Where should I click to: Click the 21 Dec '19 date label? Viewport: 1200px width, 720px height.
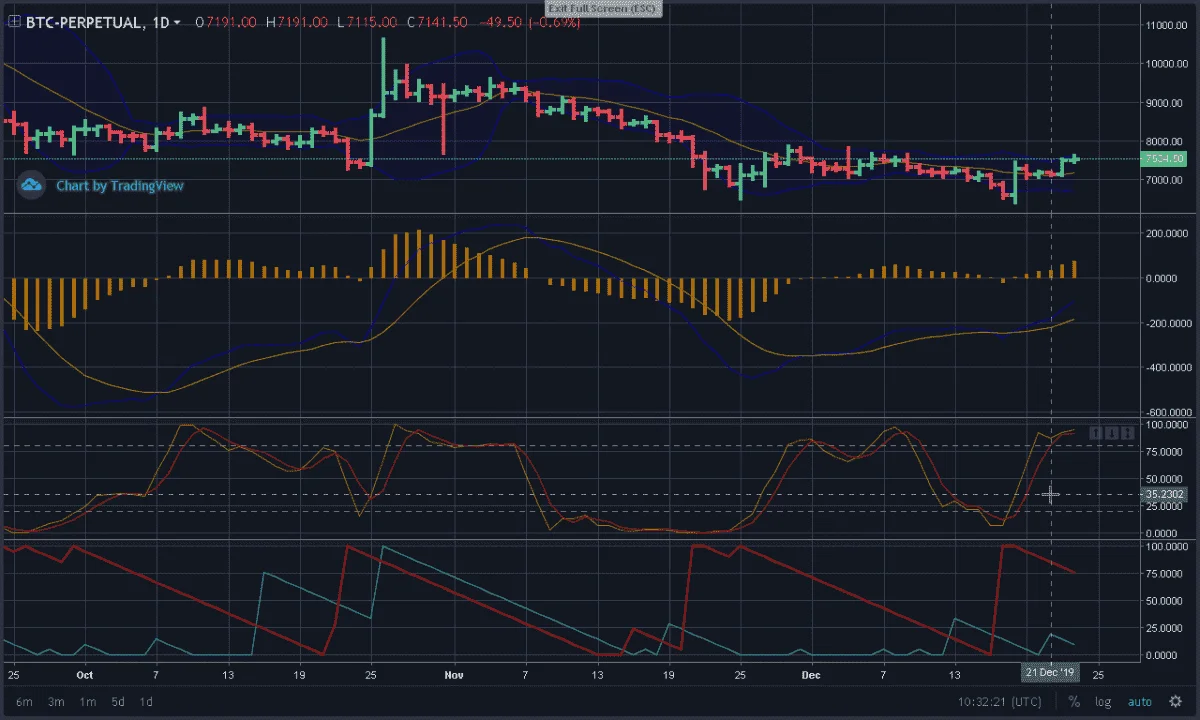point(1049,672)
